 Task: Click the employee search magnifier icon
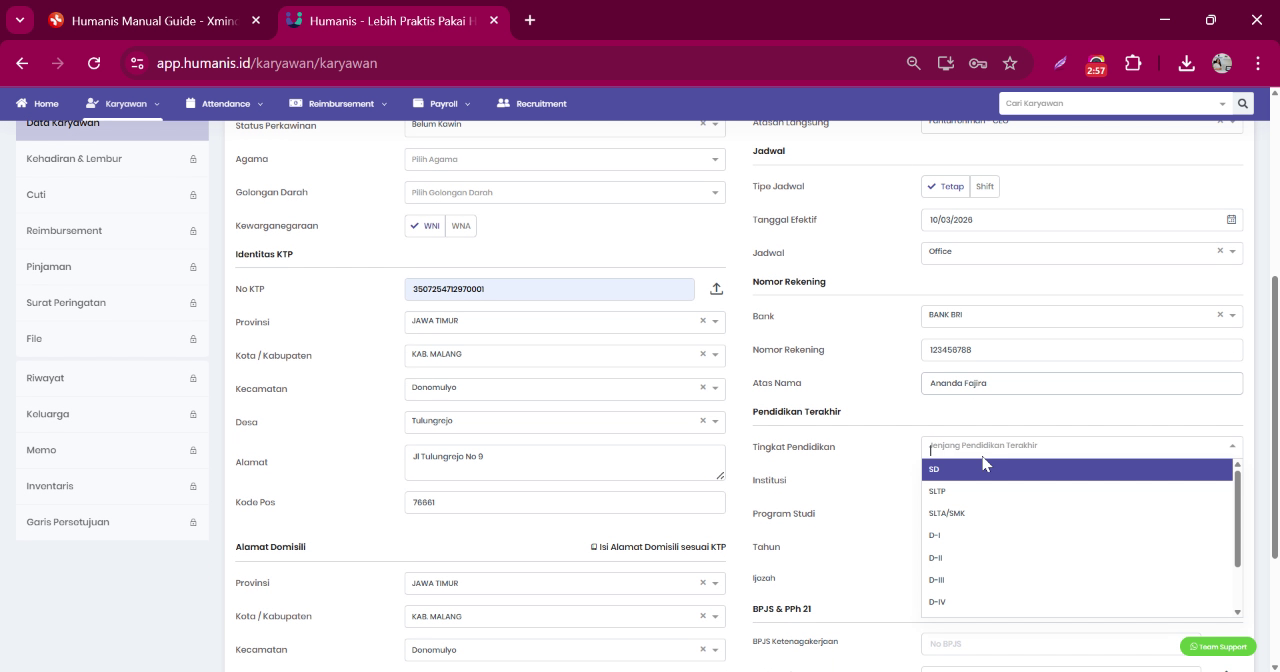click(1243, 103)
